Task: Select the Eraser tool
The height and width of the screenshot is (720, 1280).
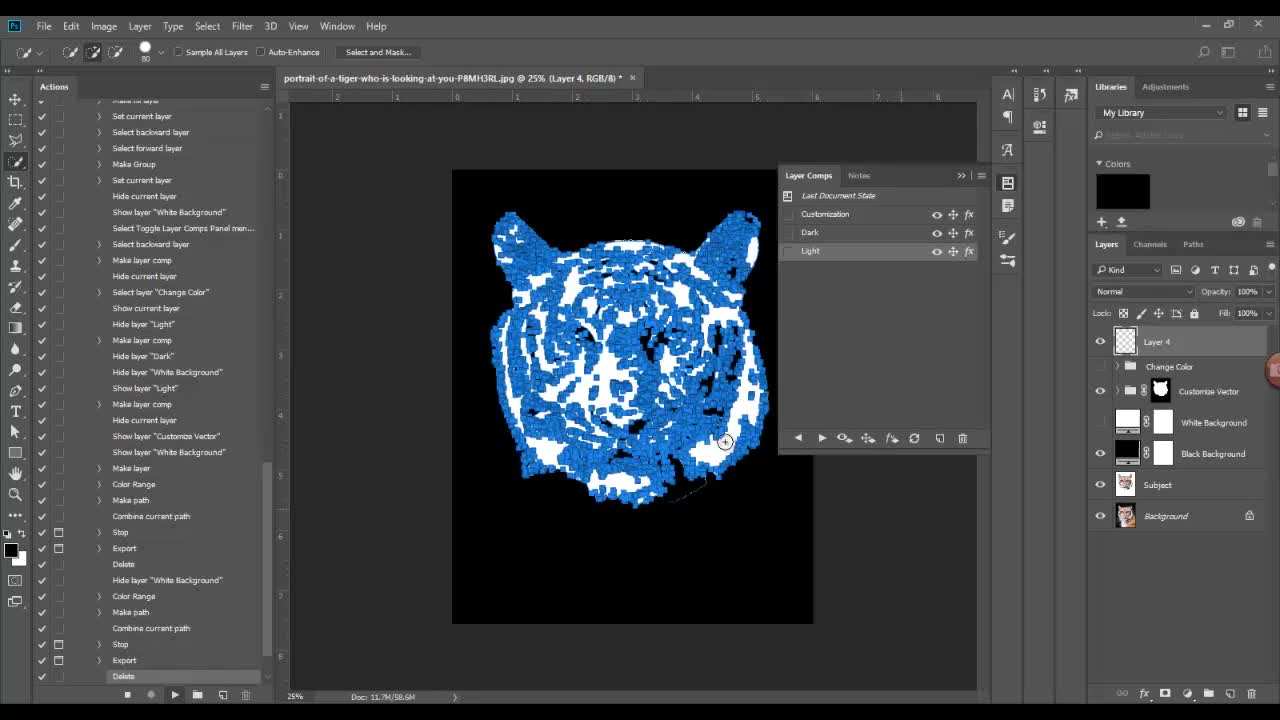Action: click(x=15, y=307)
